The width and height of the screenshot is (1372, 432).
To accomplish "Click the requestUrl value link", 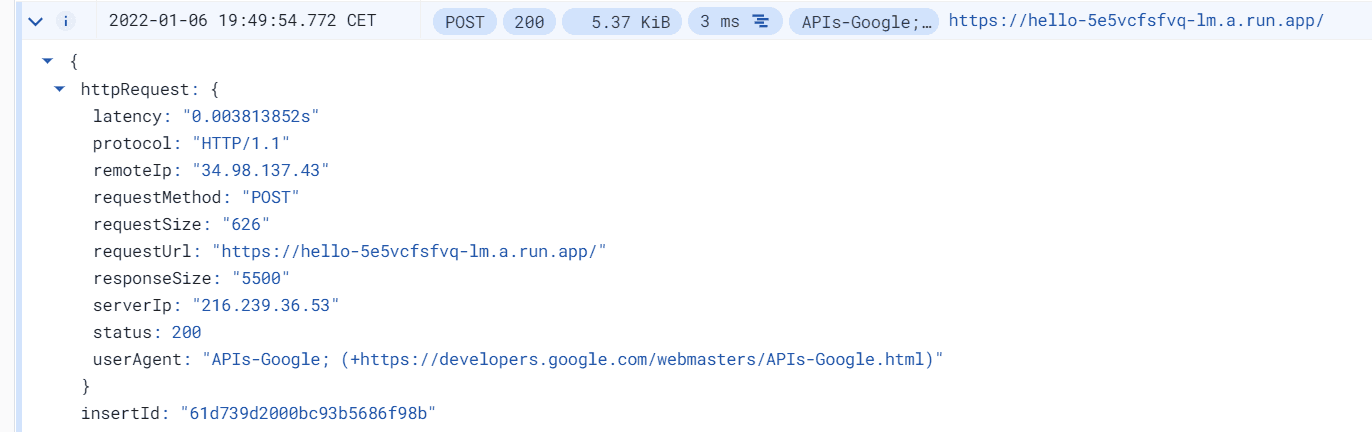I will pos(409,252).
